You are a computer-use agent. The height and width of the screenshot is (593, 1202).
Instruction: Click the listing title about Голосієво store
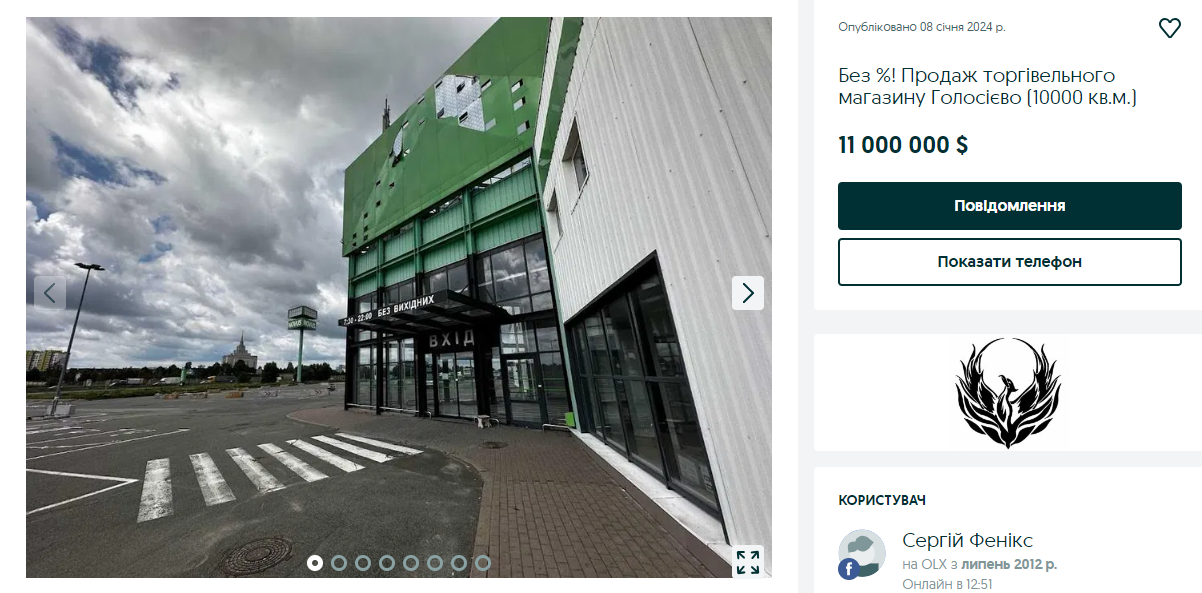988,87
